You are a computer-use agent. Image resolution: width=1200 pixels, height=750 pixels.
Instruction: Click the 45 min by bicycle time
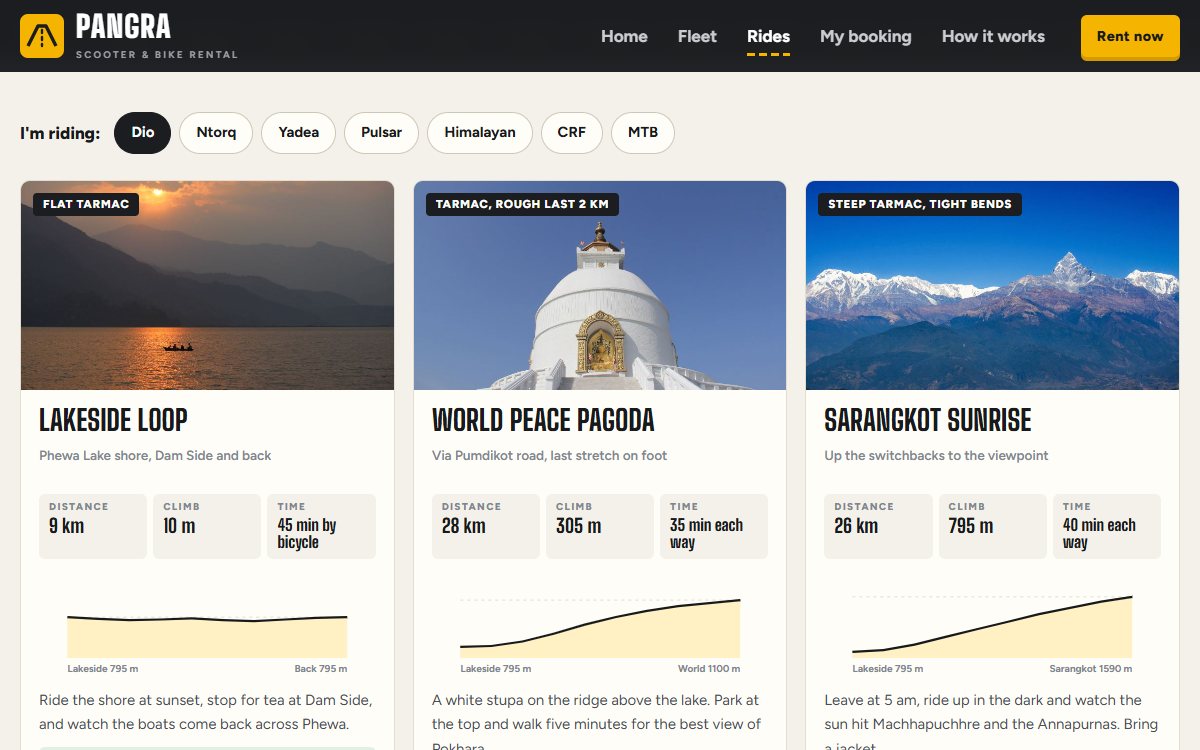pos(307,534)
